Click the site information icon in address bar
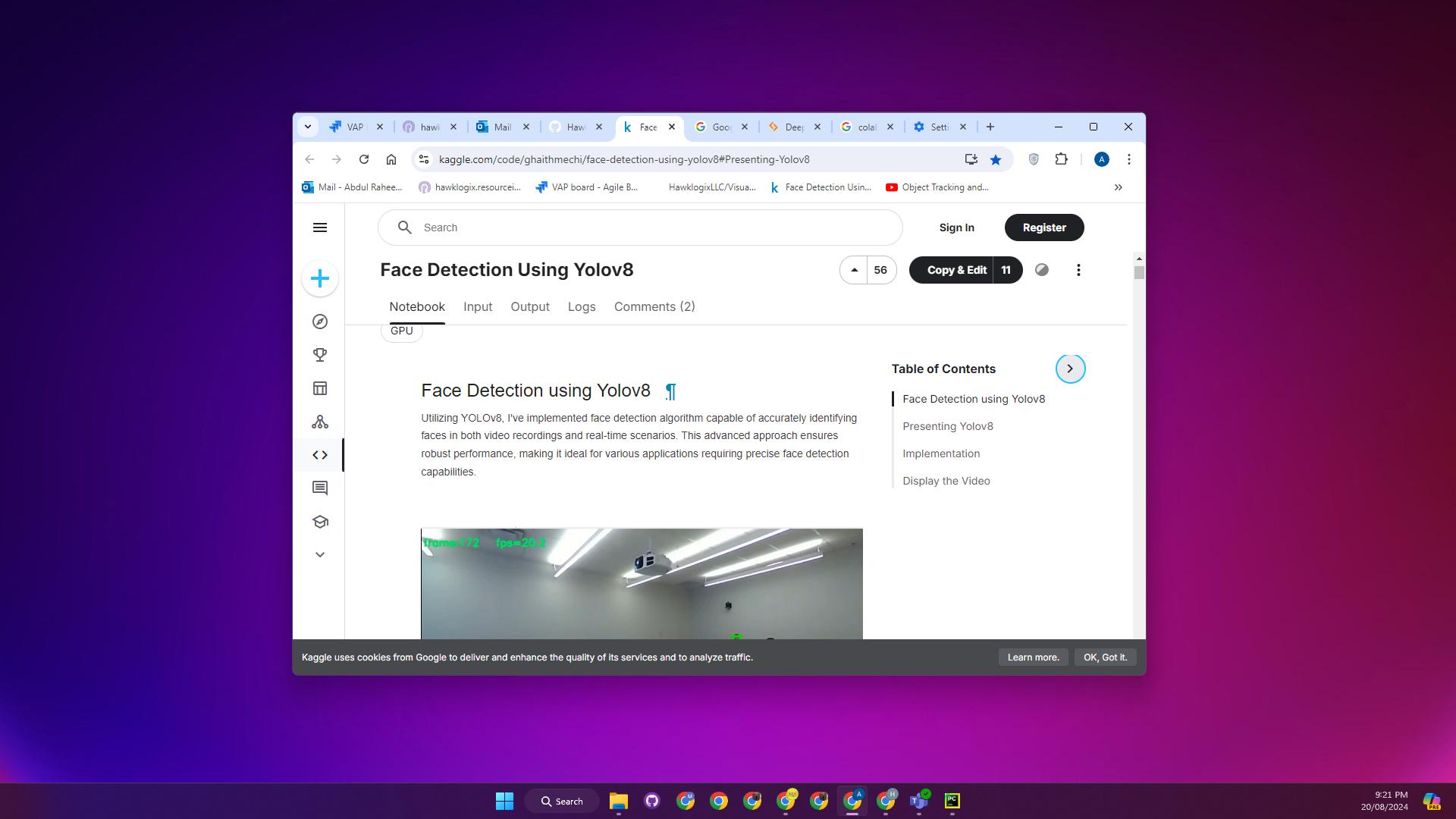 [424, 159]
